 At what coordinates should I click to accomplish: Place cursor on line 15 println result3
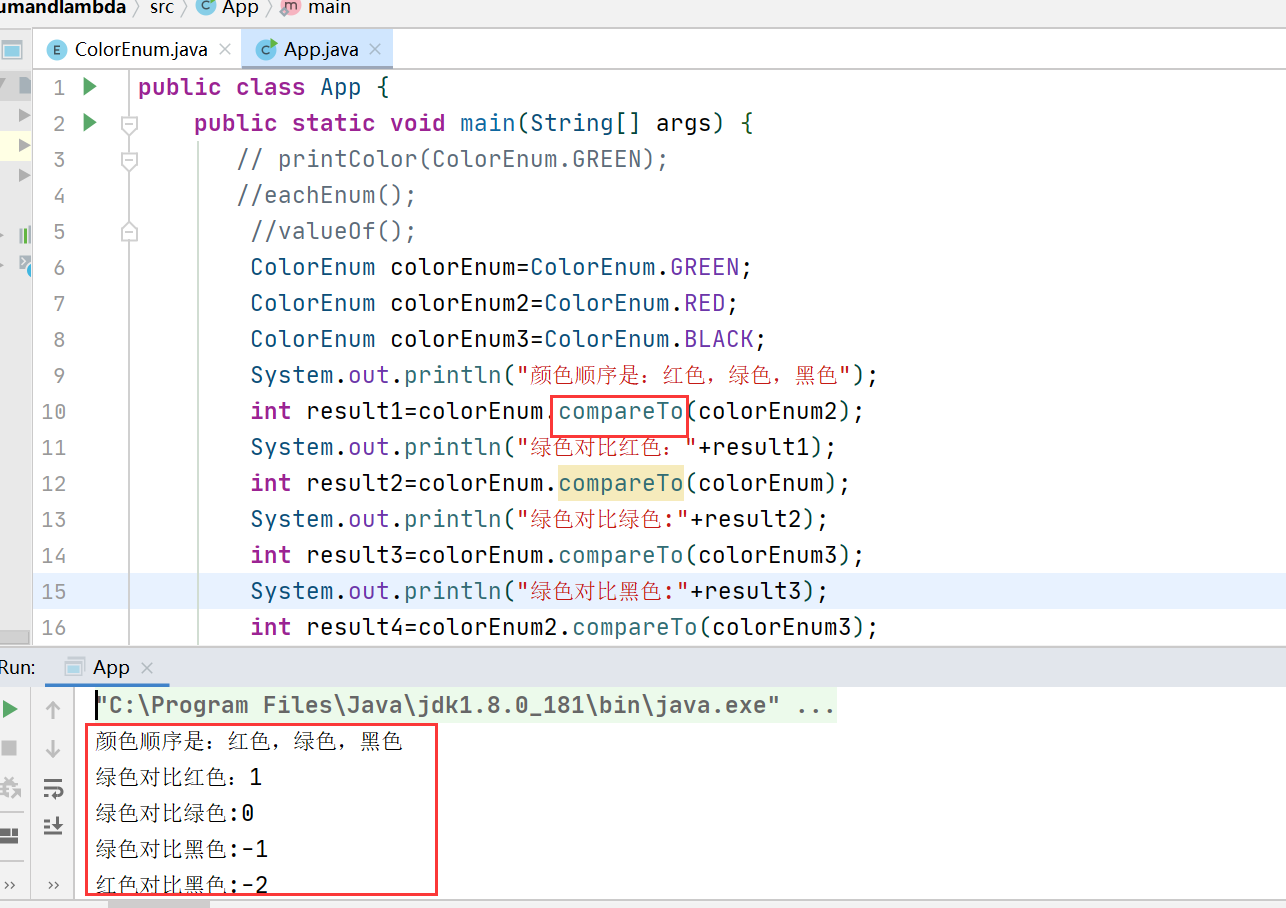coord(540,591)
